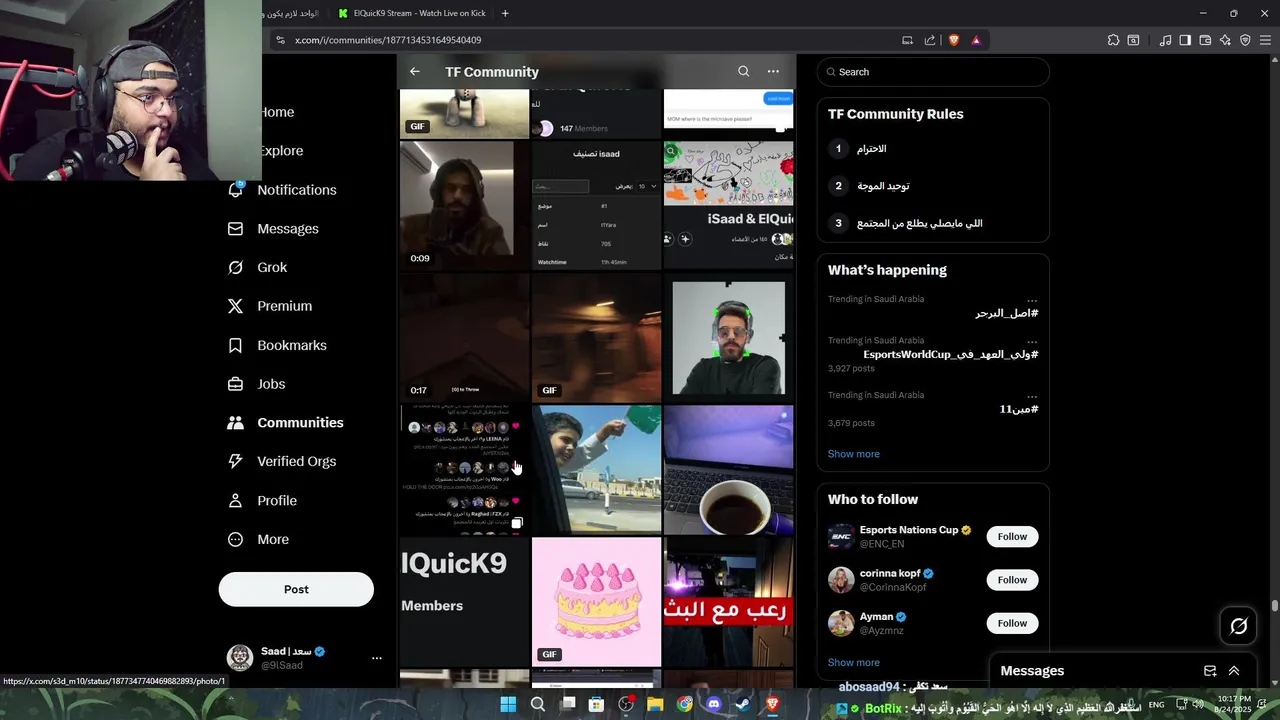Click the Search X input field
Viewport: 1280px width, 720px height.
click(933, 72)
